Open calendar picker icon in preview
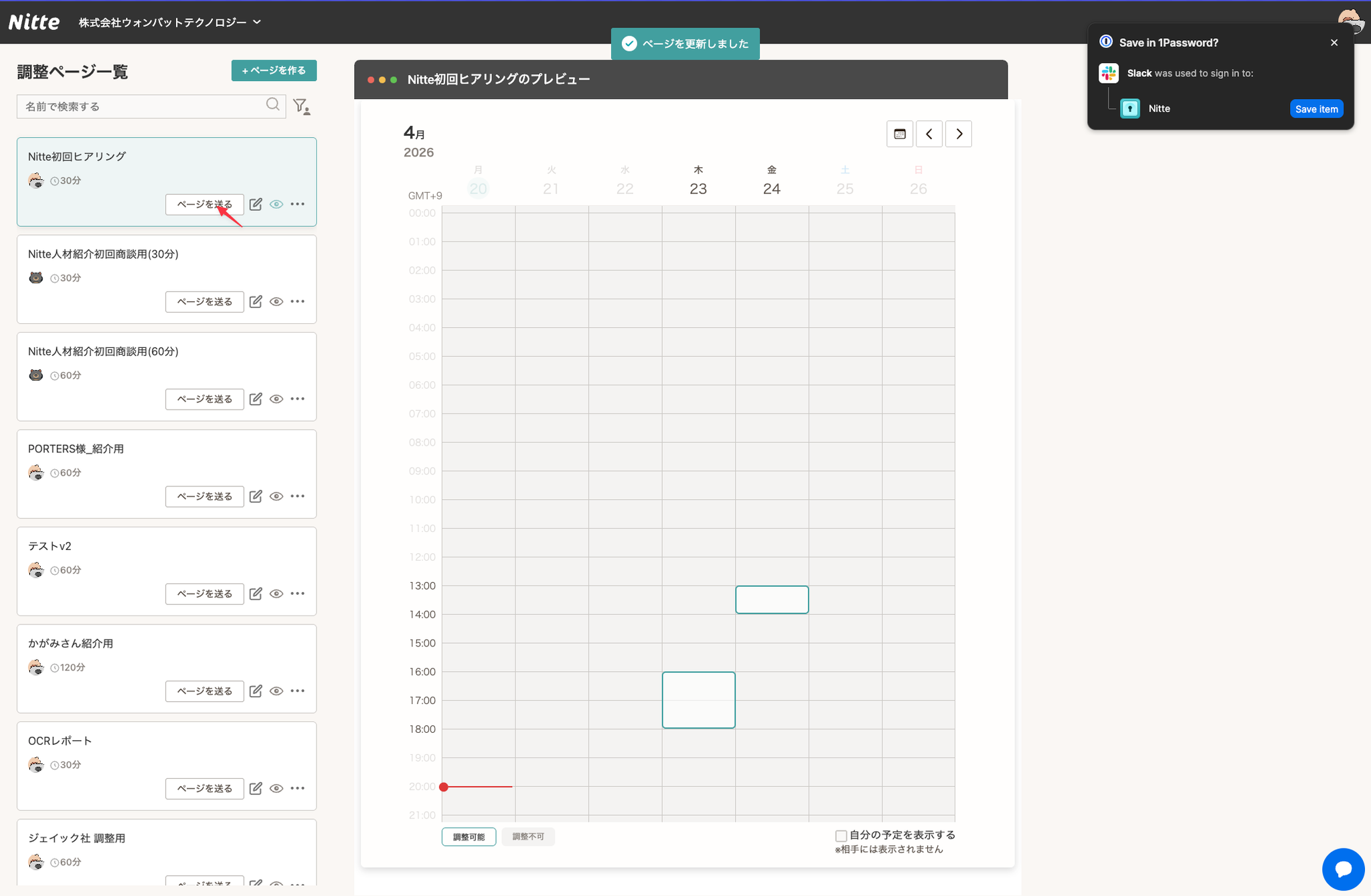This screenshot has width=1371, height=896. coord(900,135)
